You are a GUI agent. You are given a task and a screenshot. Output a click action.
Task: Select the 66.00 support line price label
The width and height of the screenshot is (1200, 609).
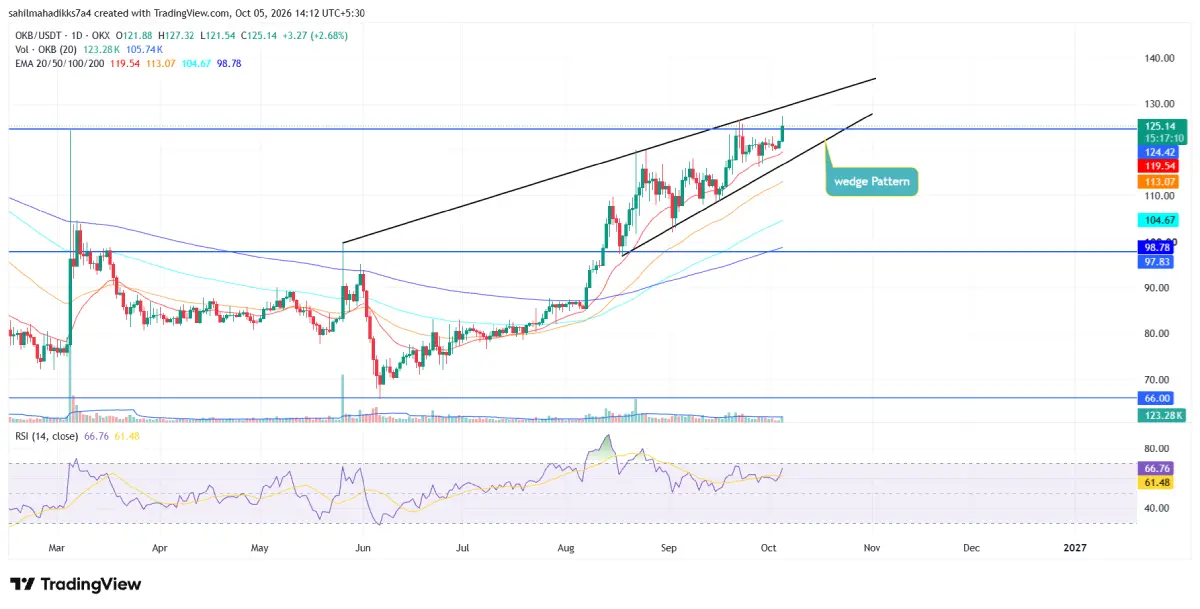click(x=1158, y=397)
